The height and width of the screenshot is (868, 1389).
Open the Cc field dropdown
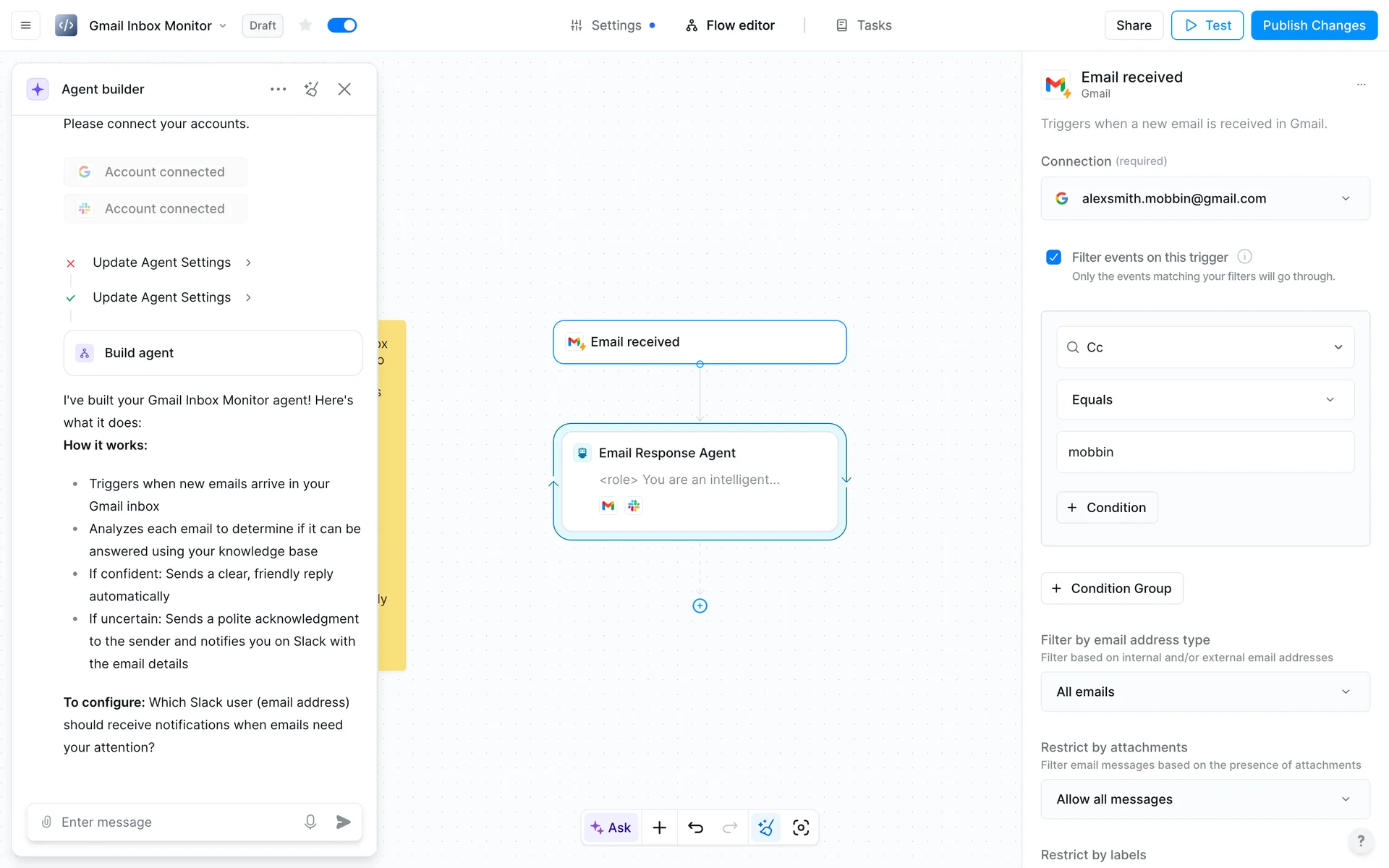click(1205, 347)
